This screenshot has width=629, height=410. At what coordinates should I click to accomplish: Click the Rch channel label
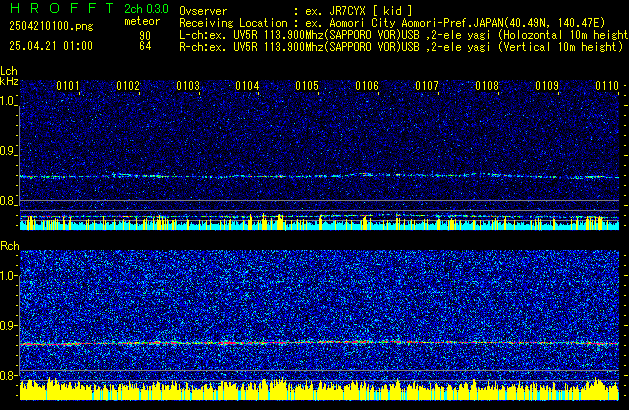coord(10,246)
